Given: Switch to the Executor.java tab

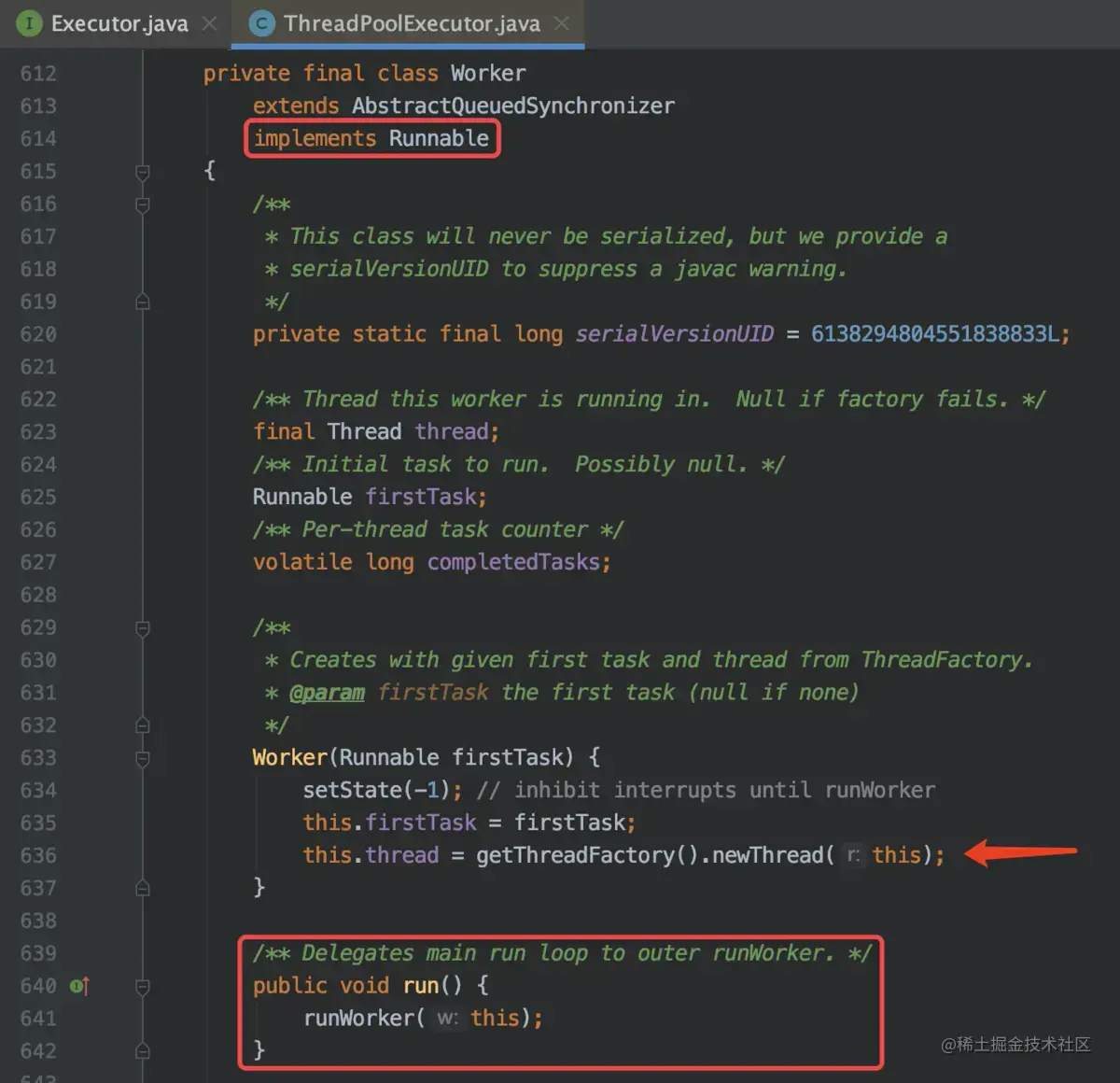Looking at the screenshot, I should click(119, 23).
